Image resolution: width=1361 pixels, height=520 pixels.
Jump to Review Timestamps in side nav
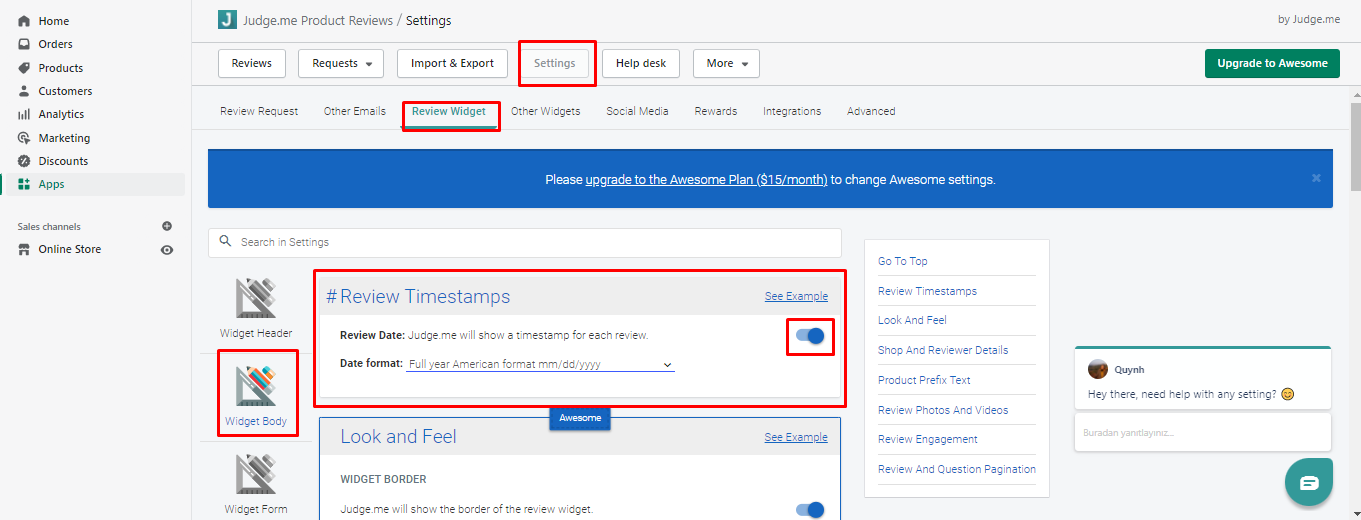927,291
